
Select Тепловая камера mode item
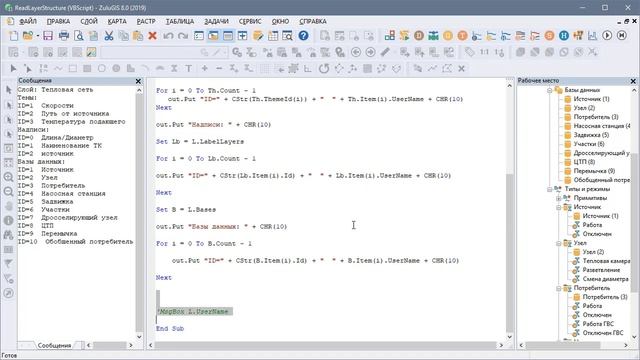coord(606,261)
